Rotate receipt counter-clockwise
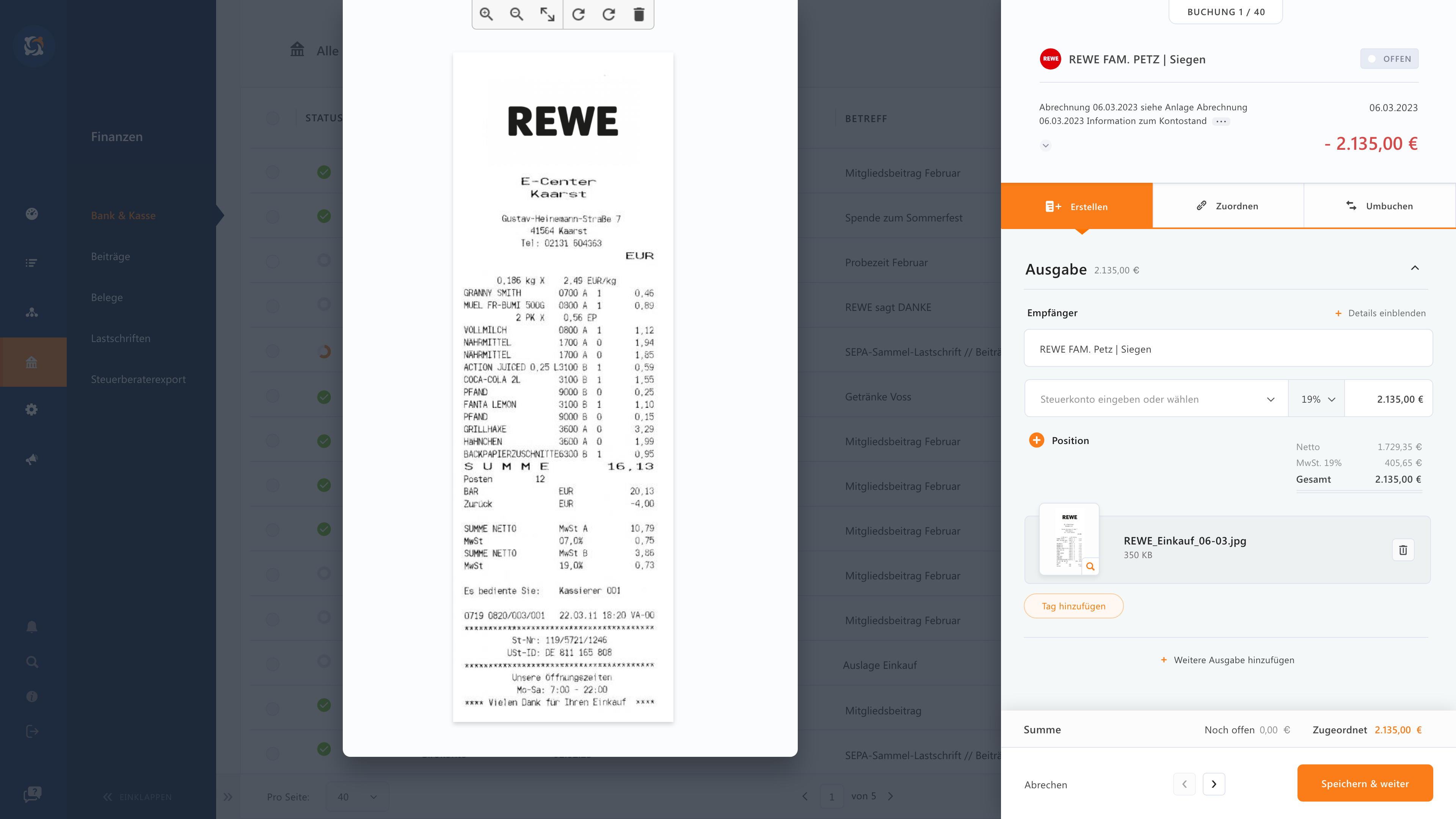1456x819 pixels. [578, 14]
